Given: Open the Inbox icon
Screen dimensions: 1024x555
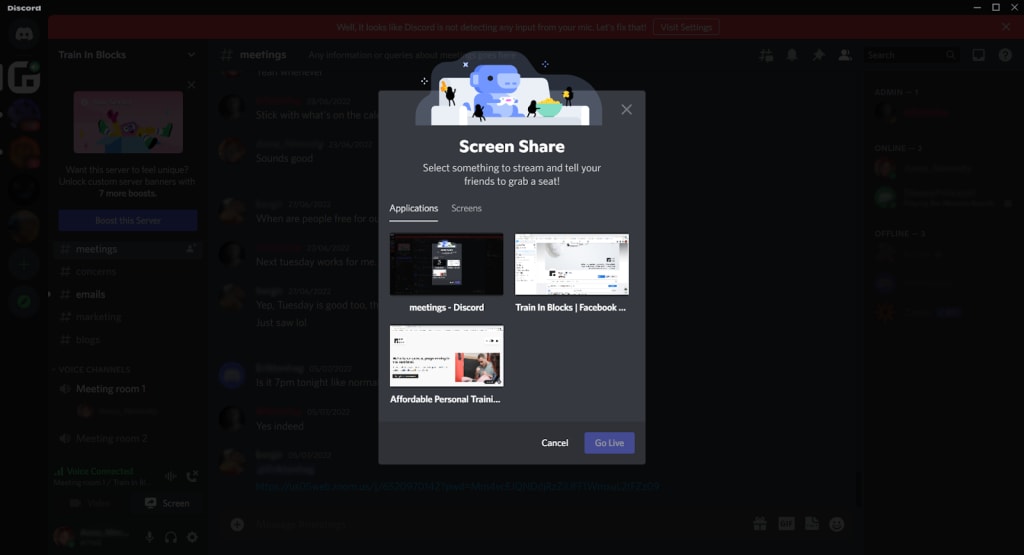Looking at the screenshot, I should point(978,56).
